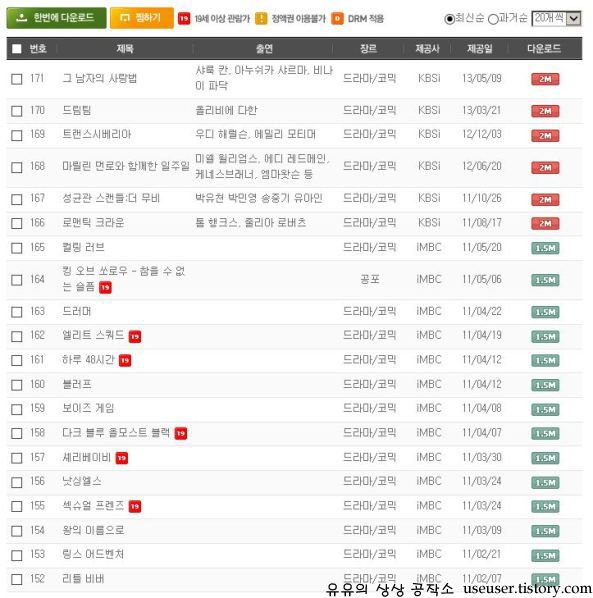Download 2M file for row 168
Image resolution: width=593 pixels, height=598 pixels.
[545, 167]
